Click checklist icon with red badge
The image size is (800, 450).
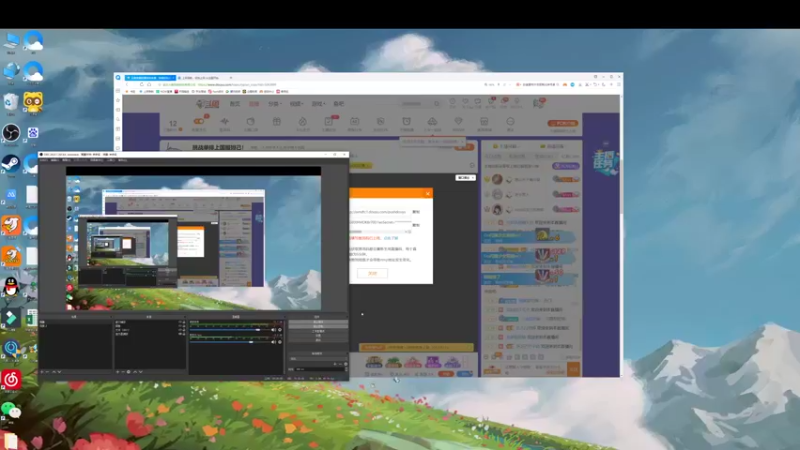tap(329, 121)
